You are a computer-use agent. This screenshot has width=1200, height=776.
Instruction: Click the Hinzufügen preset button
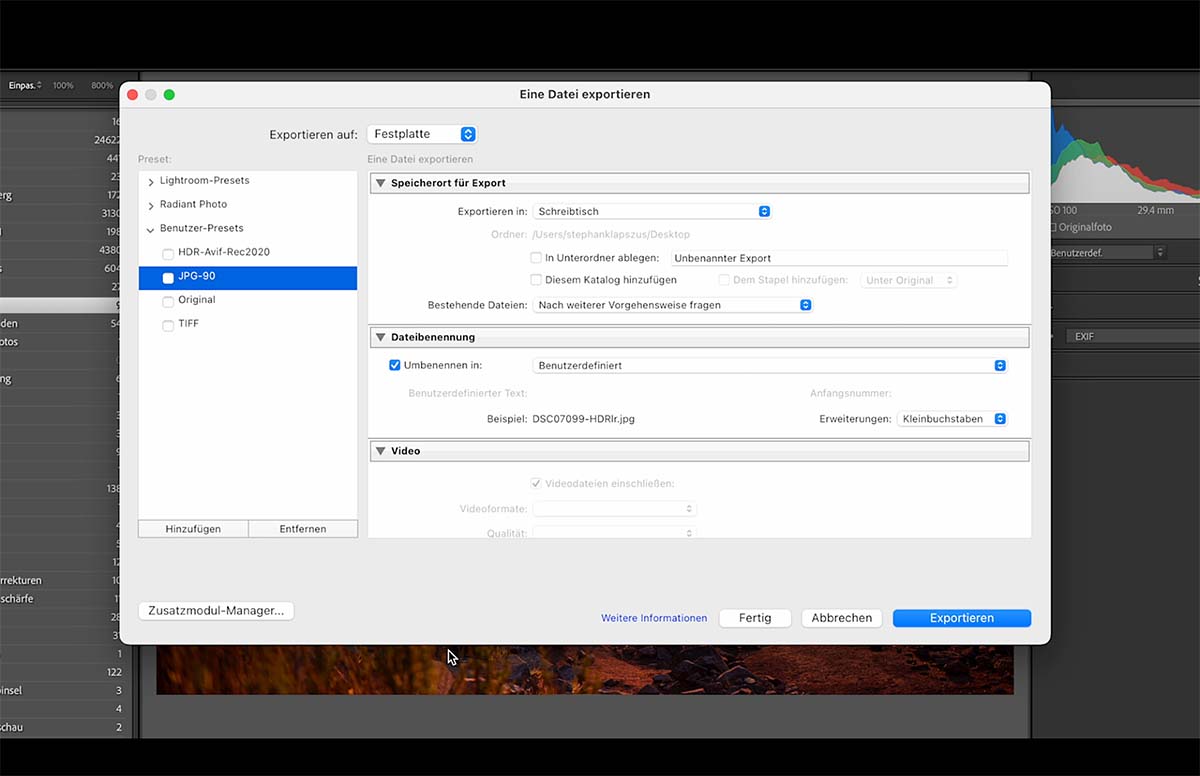tap(193, 529)
